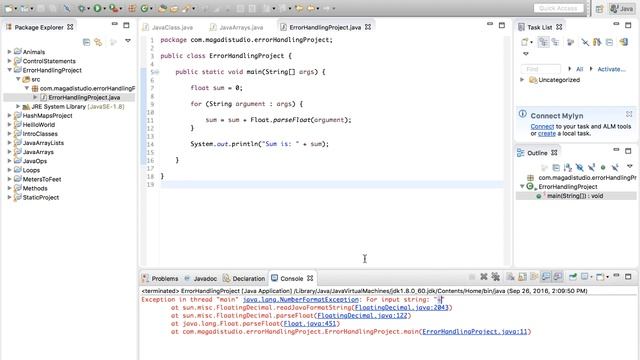Click the Java perspective button
This screenshot has height=360, width=640.
pos(622,9)
